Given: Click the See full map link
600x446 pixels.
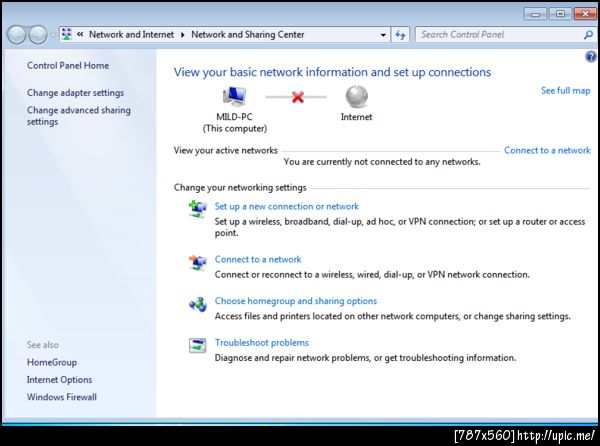Looking at the screenshot, I should click(x=566, y=91).
